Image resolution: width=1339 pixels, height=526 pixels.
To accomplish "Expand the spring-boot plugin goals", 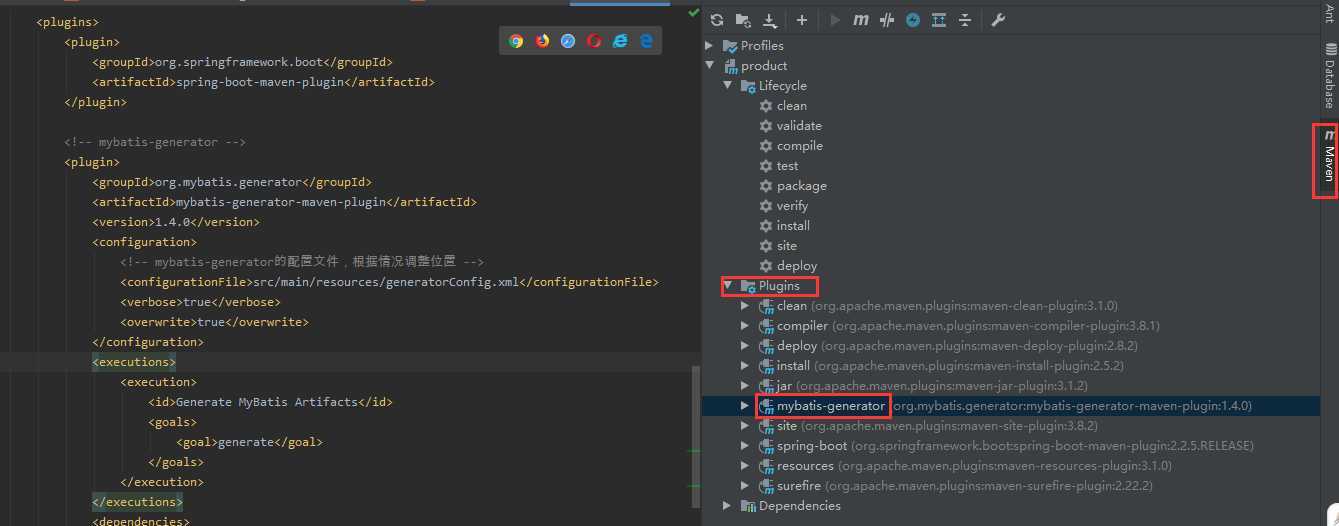I will pos(745,446).
